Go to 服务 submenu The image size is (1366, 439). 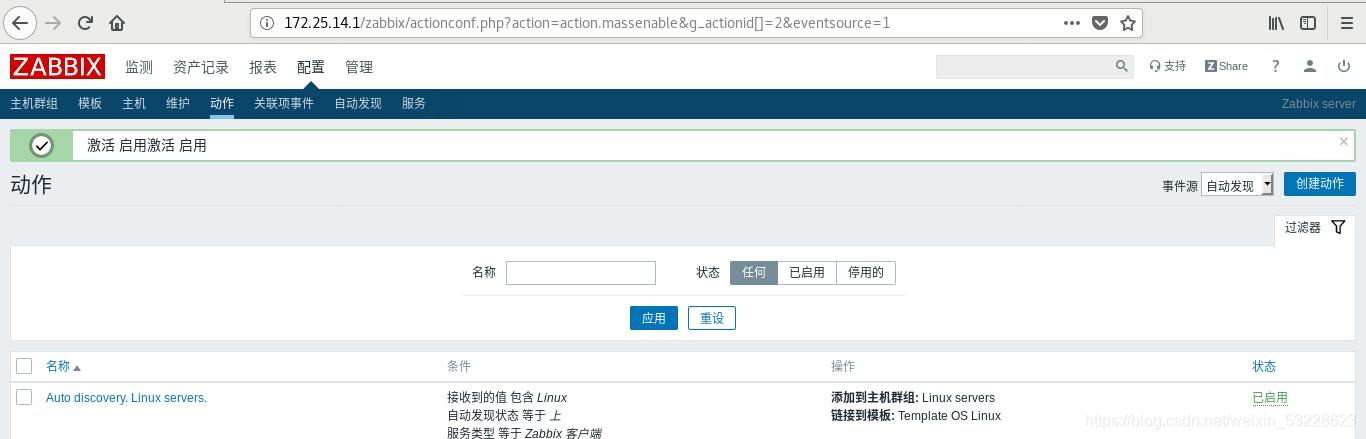click(414, 104)
